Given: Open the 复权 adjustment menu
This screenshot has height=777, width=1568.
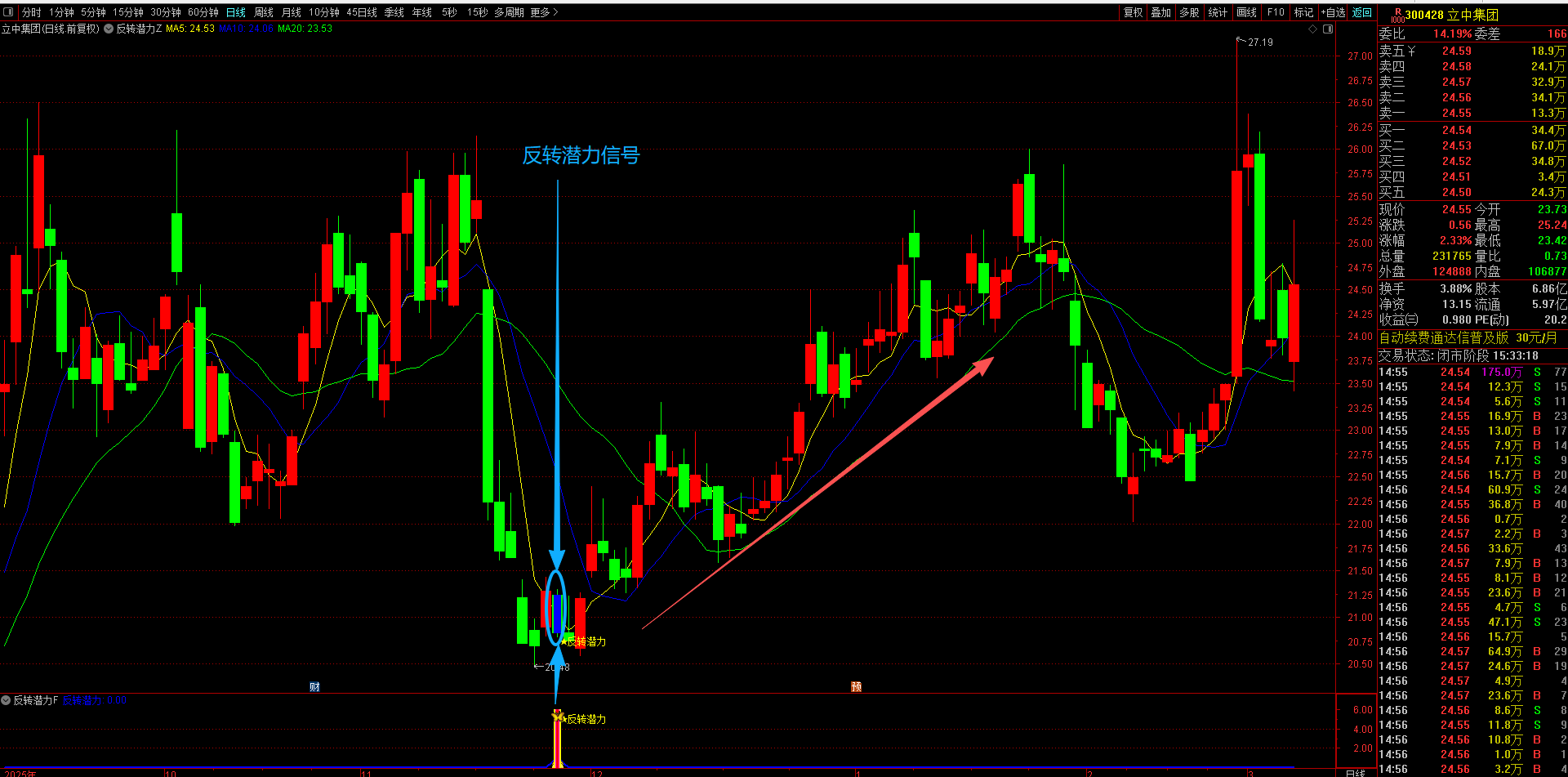Looking at the screenshot, I should point(1133,12).
